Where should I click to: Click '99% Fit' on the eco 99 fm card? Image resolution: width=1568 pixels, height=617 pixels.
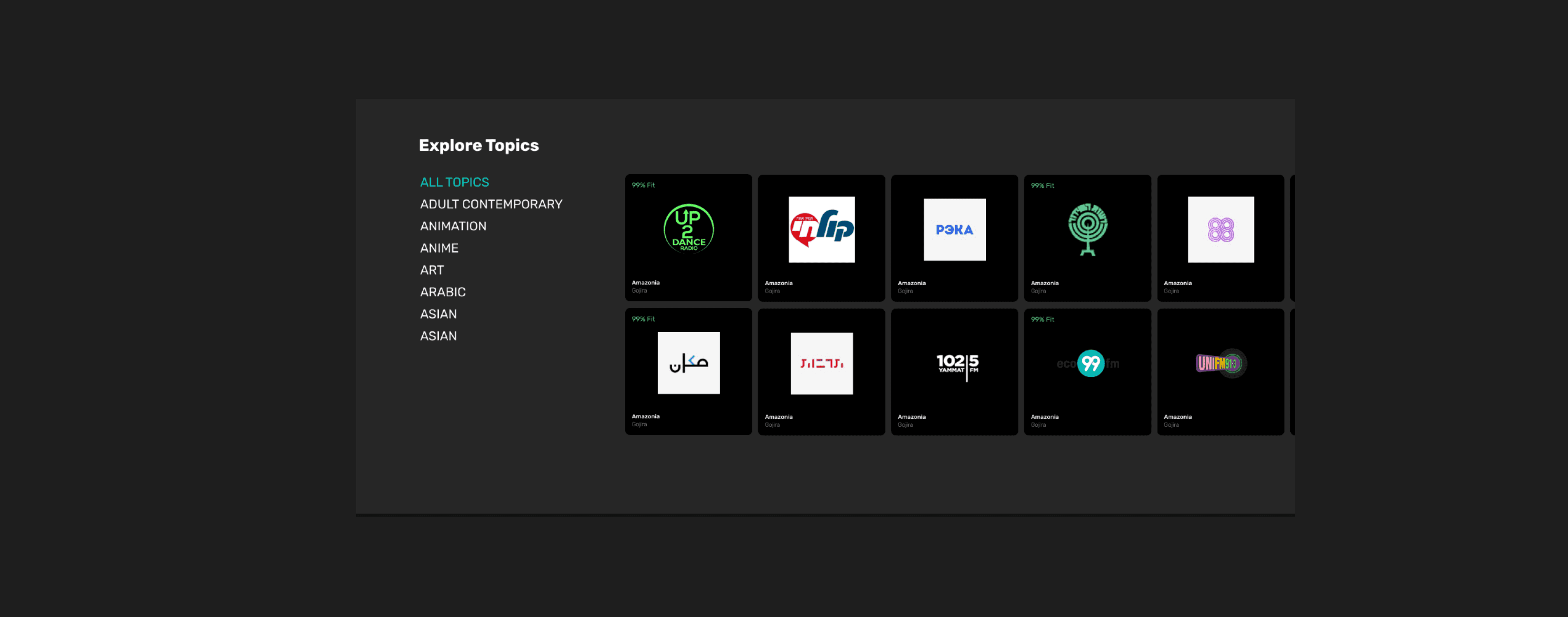coord(1042,320)
